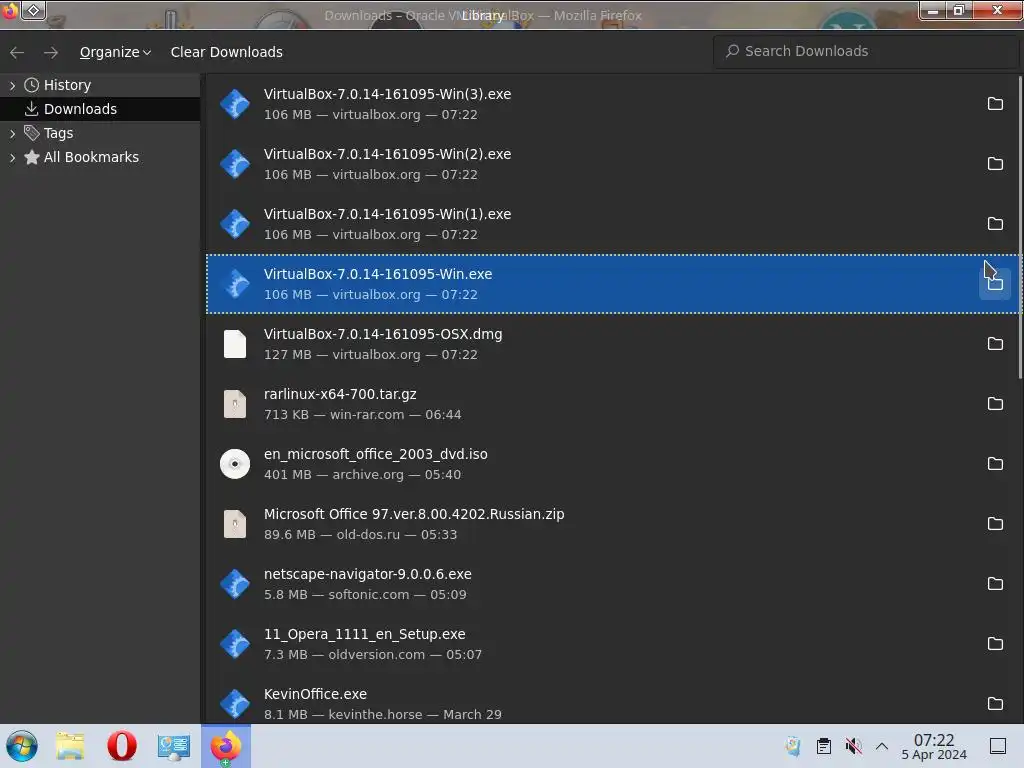This screenshot has height=768, width=1024.
Task: Clear Downloads list
Action: pos(227,52)
